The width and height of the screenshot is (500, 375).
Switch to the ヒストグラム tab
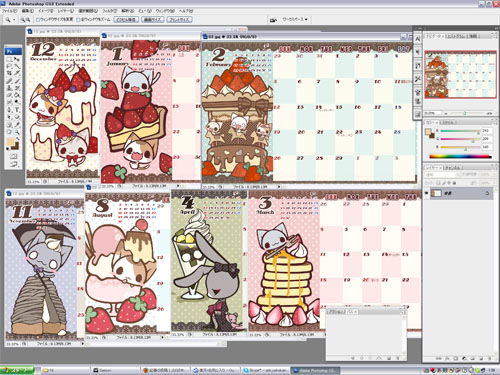(x=456, y=36)
